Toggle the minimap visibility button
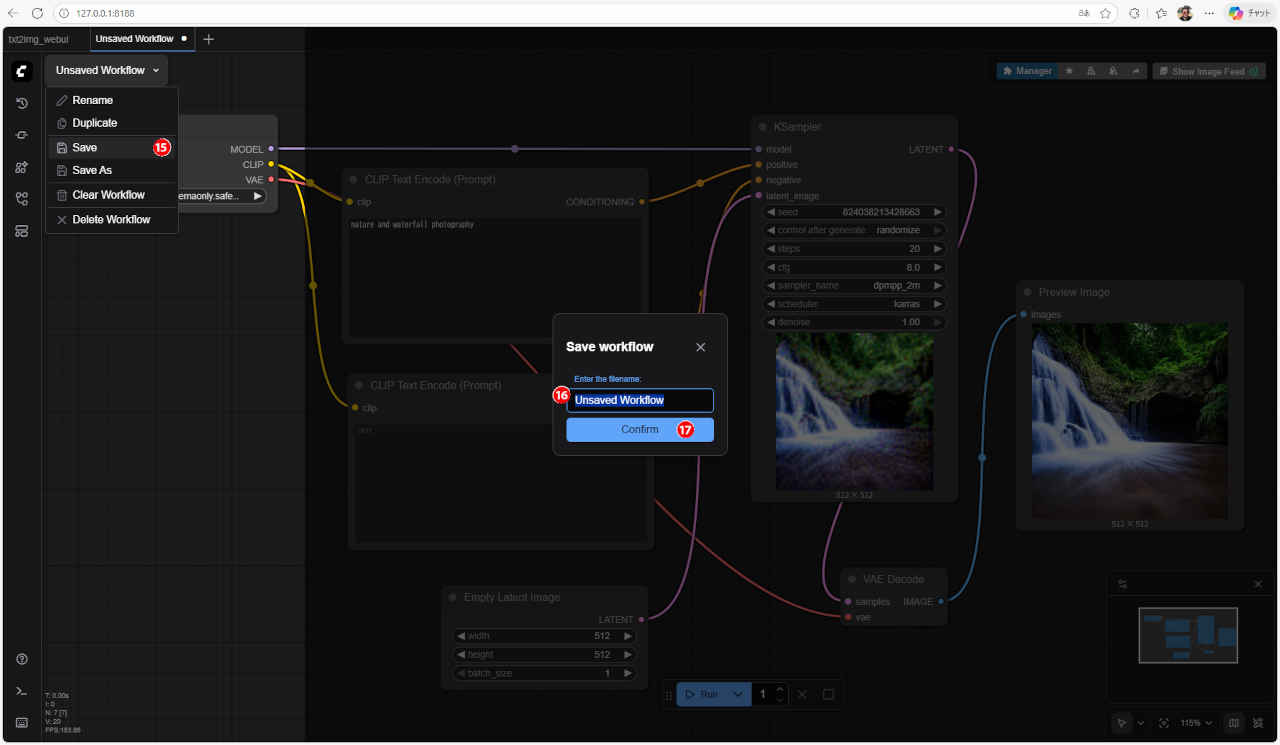1280x745 pixels. pos(1233,723)
